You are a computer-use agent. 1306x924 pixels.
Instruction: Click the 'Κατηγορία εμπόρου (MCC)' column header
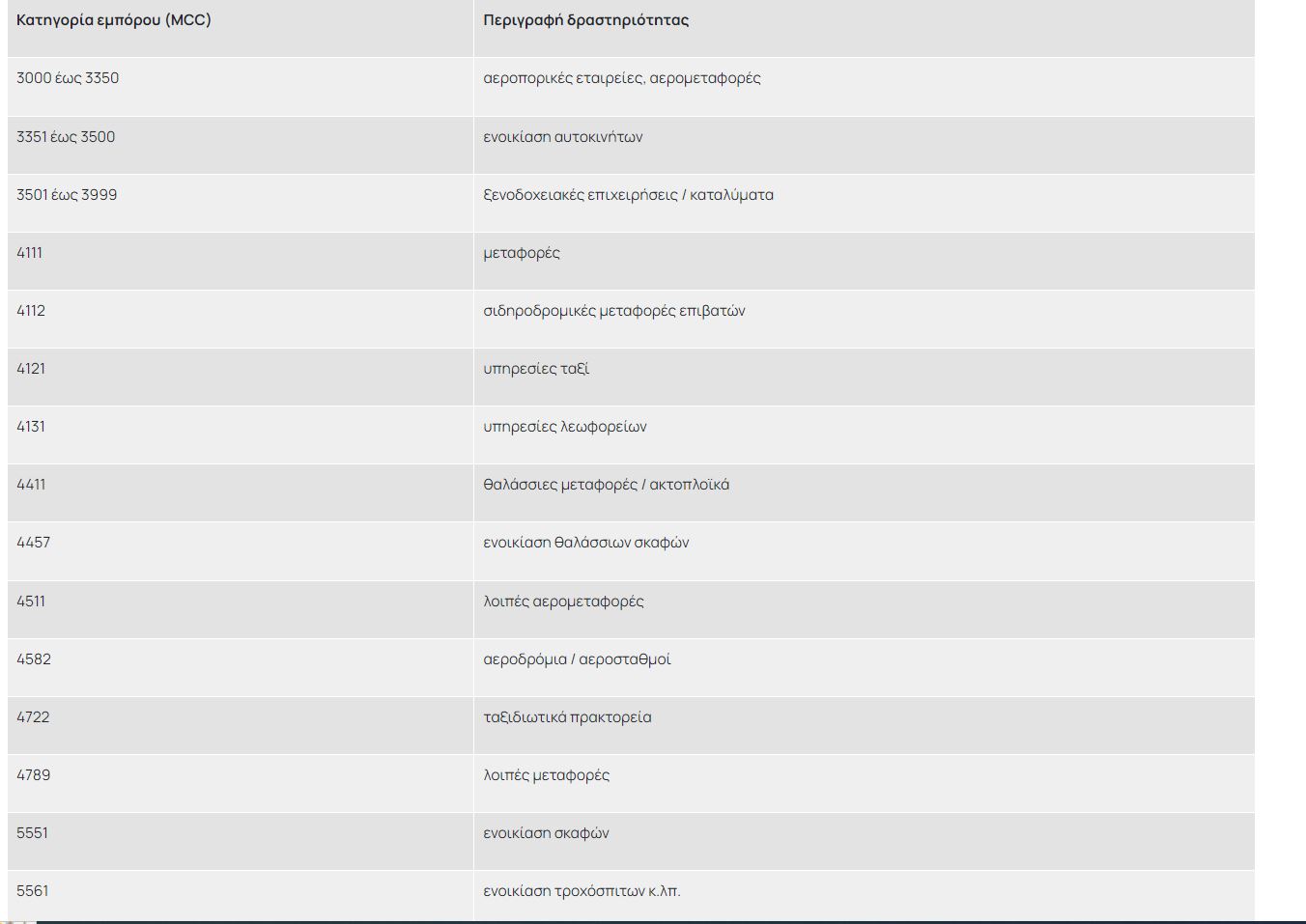click(x=113, y=20)
